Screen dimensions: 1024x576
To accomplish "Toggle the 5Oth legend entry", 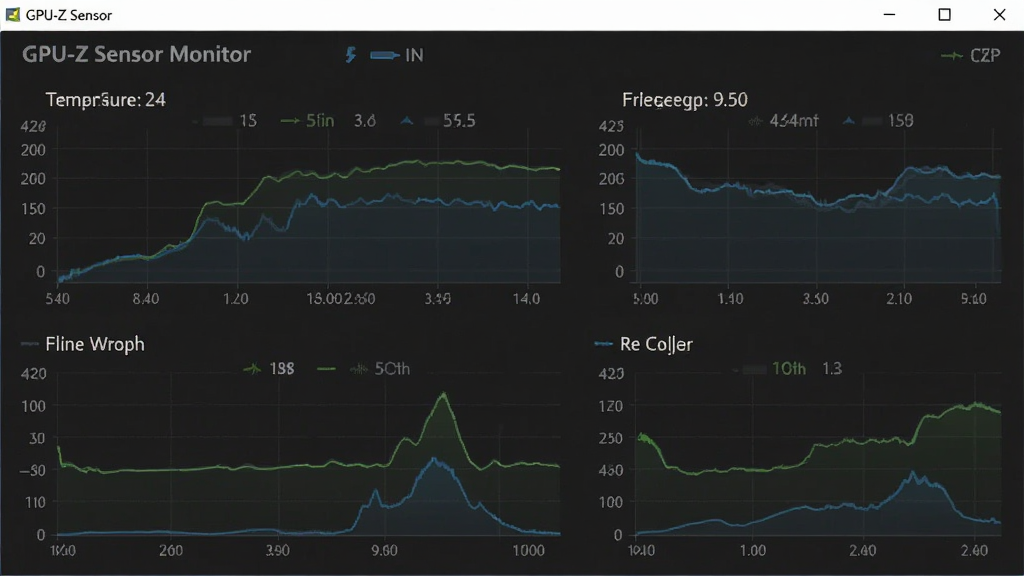I will (380, 369).
